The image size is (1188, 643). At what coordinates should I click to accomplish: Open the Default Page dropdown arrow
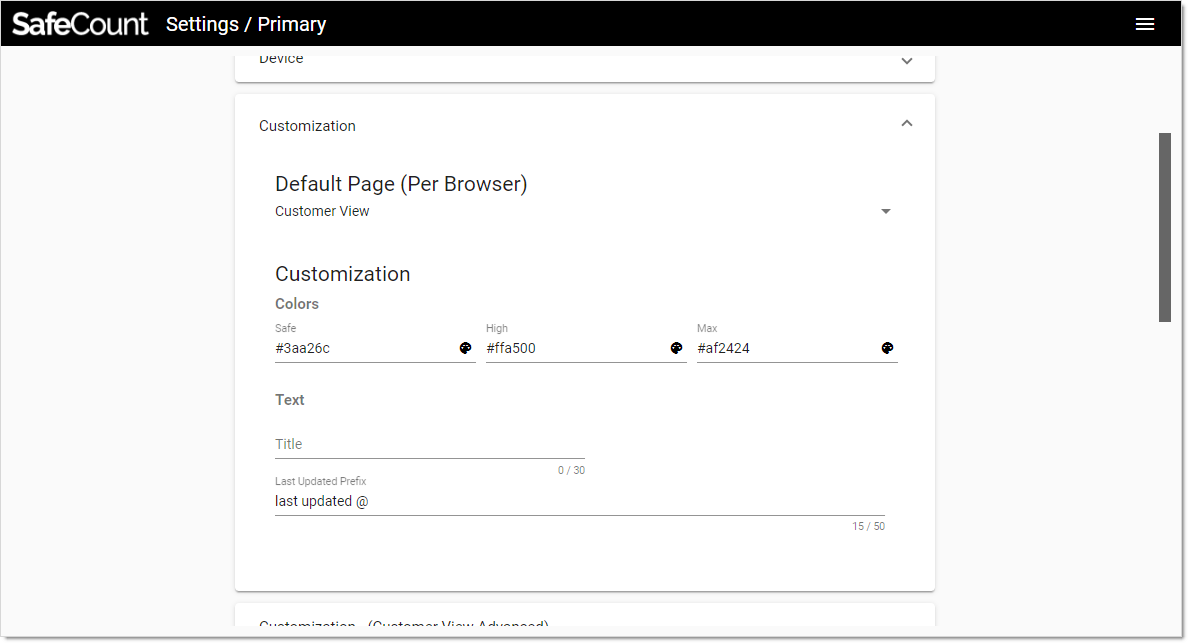click(886, 211)
